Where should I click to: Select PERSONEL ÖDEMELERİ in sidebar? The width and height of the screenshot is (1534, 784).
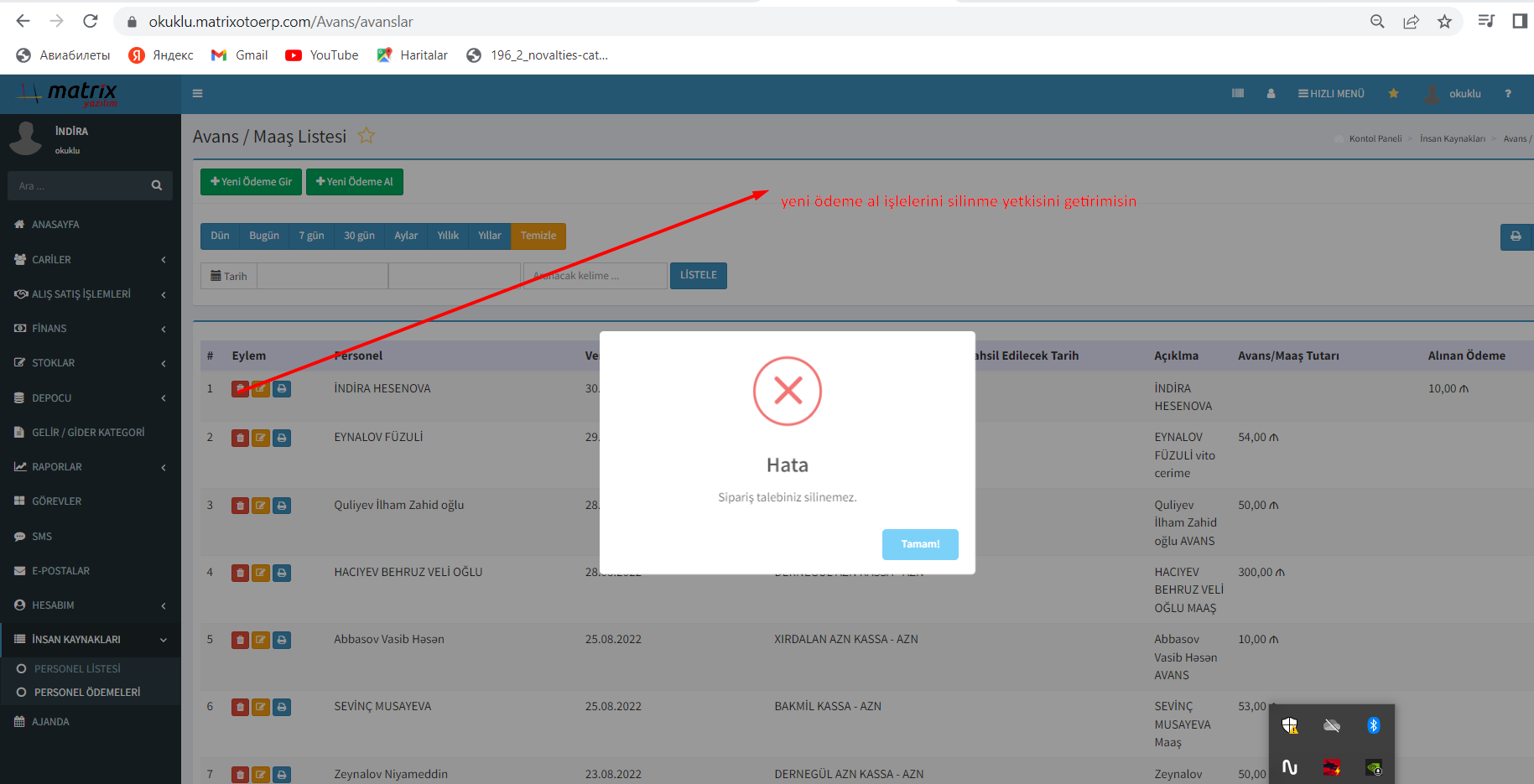click(x=87, y=693)
